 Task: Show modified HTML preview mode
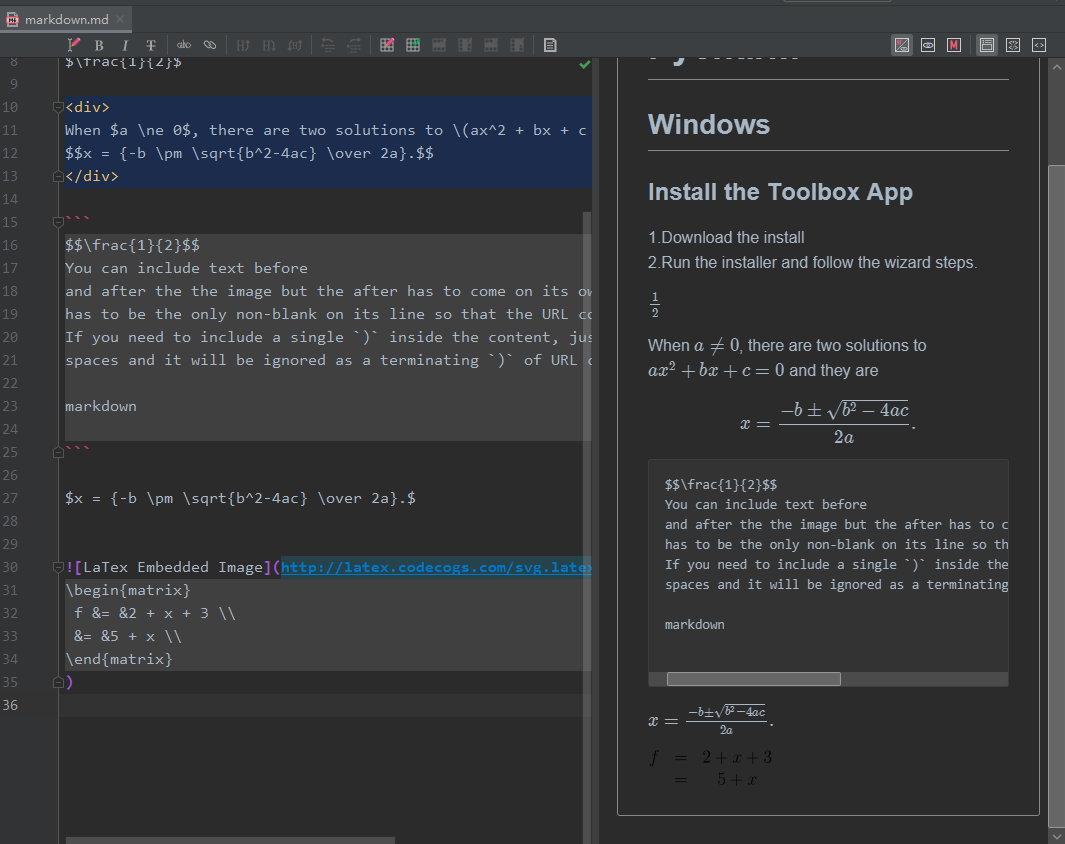coord(1013,45)
